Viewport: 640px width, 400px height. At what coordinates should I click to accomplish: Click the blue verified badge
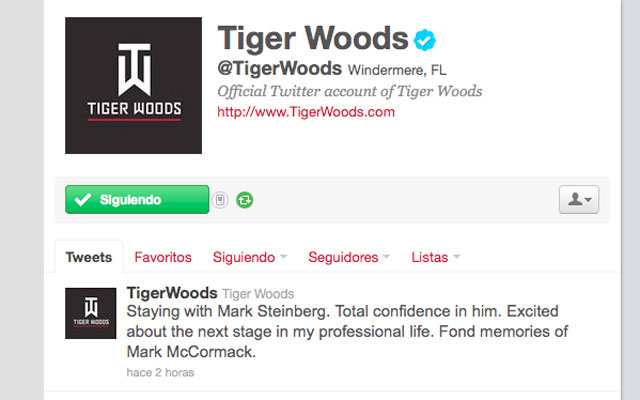click(x=424, y=40)
